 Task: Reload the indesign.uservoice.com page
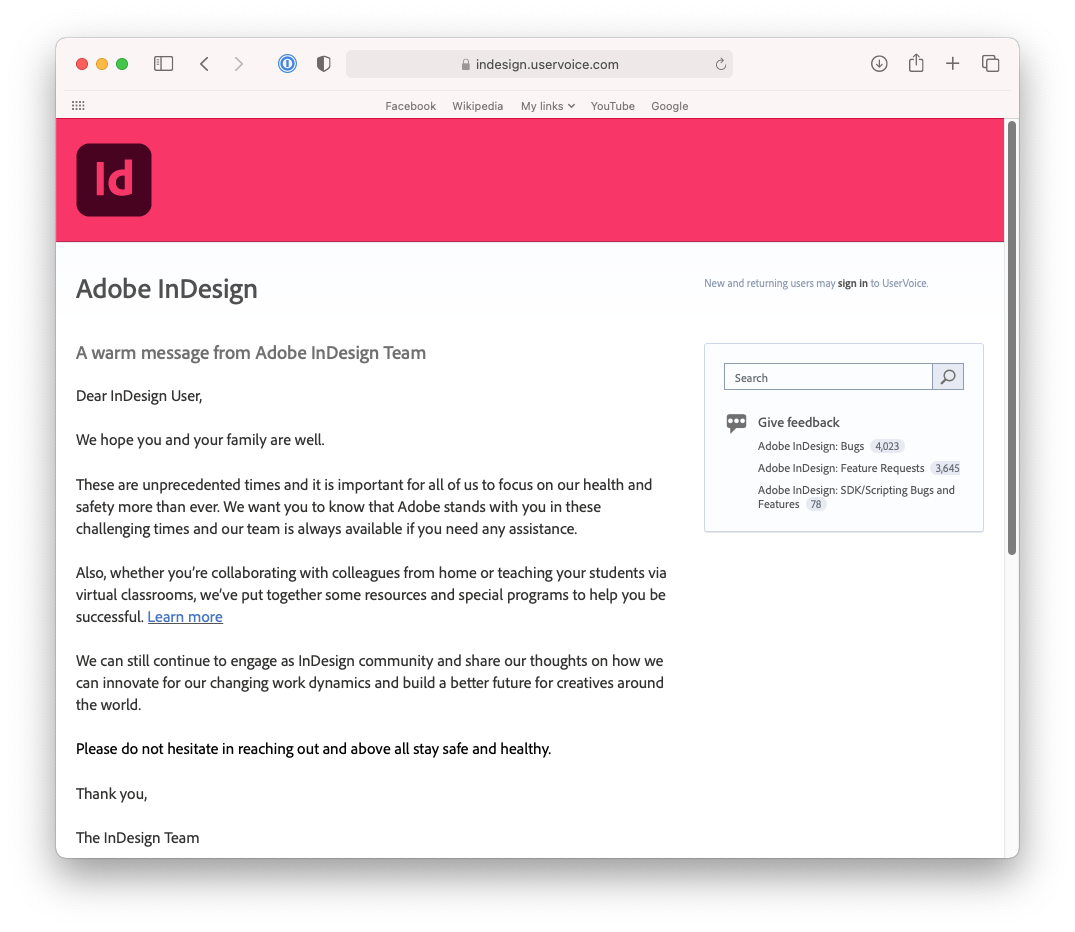[x=721, y=64]
